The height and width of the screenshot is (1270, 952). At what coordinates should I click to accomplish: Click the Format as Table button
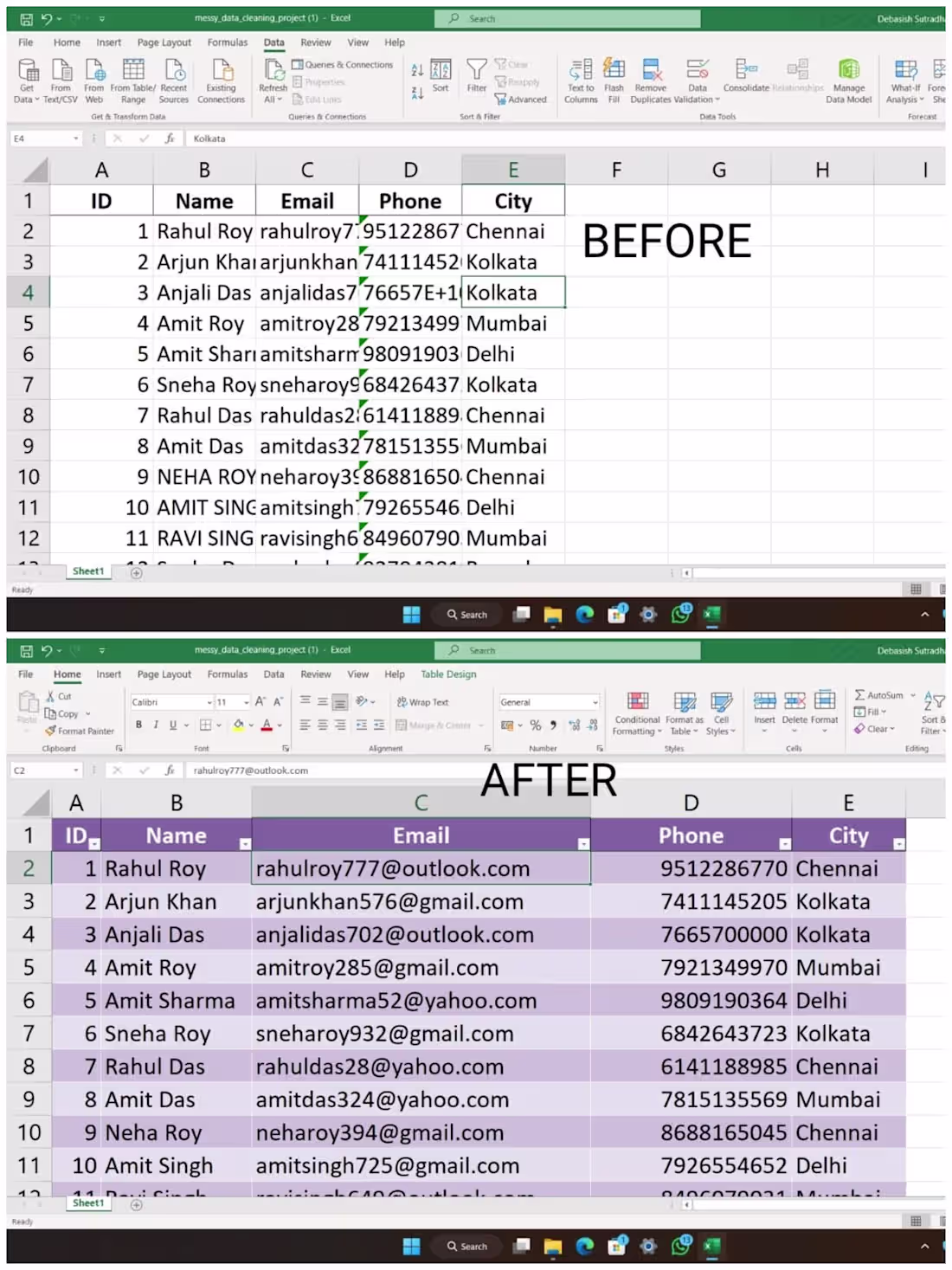(684, 715)
